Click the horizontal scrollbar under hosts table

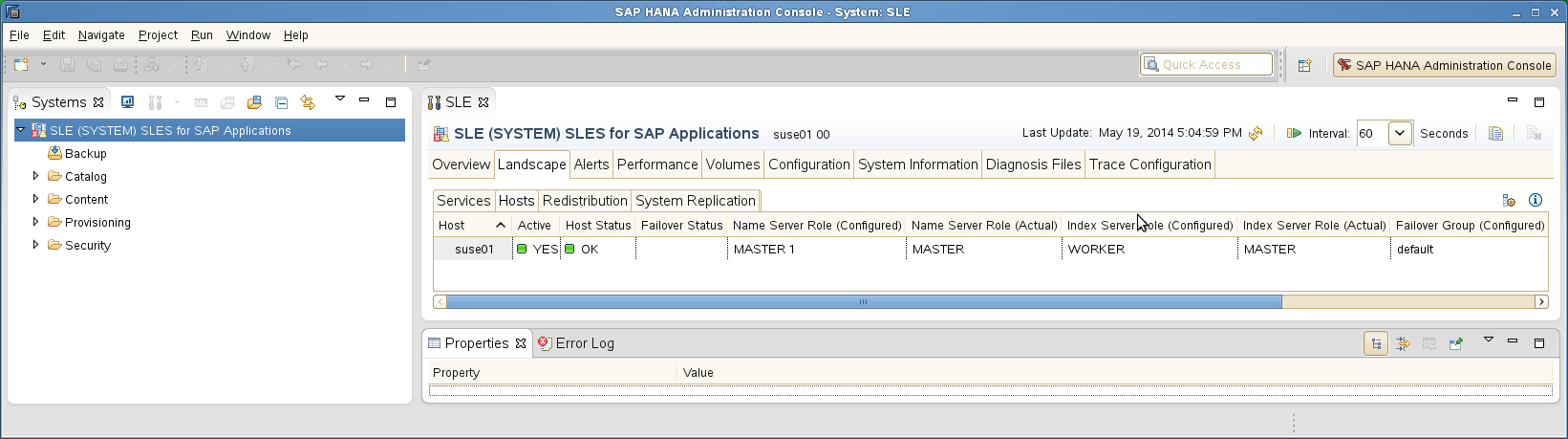click(863, 302)
